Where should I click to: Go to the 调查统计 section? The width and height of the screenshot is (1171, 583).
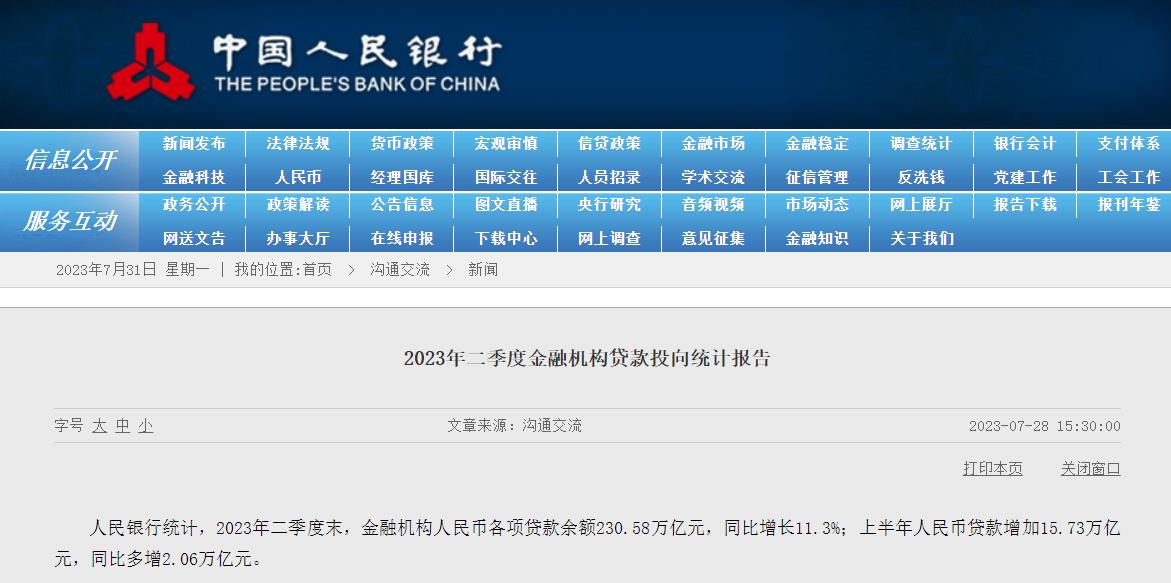click(x=921, y=144)
